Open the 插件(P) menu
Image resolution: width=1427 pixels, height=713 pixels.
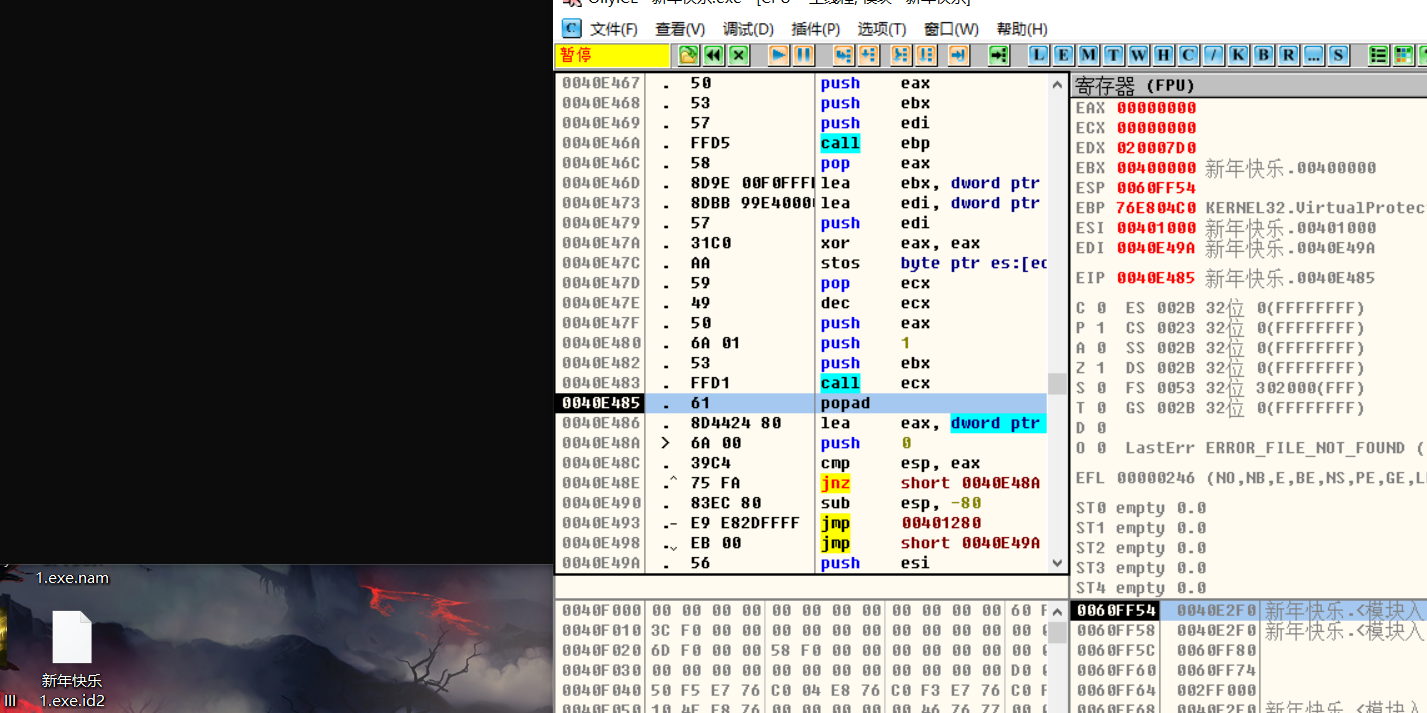tap(815, 29)
